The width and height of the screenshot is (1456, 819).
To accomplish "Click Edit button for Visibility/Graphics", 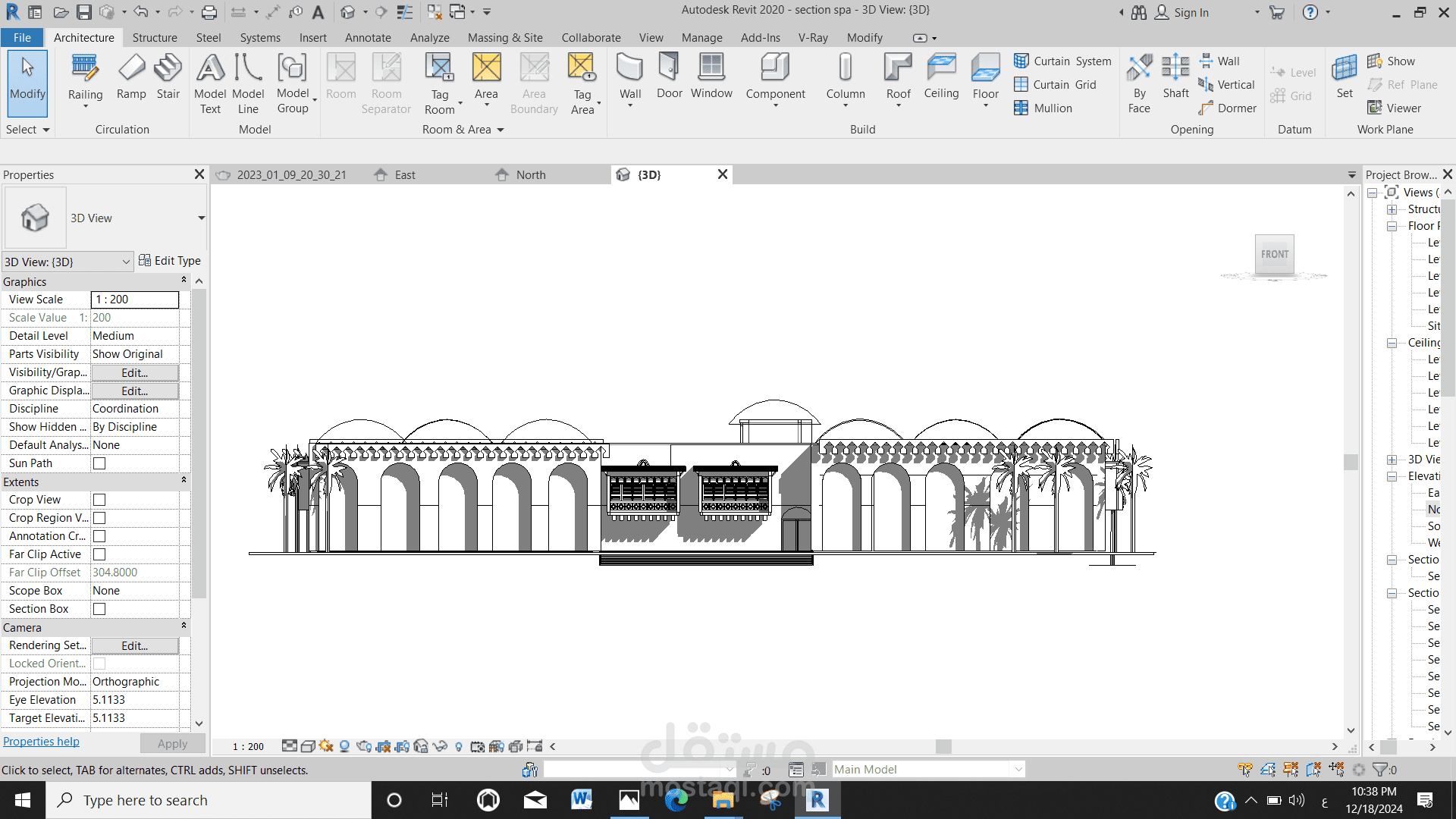I will click(135, 373).
